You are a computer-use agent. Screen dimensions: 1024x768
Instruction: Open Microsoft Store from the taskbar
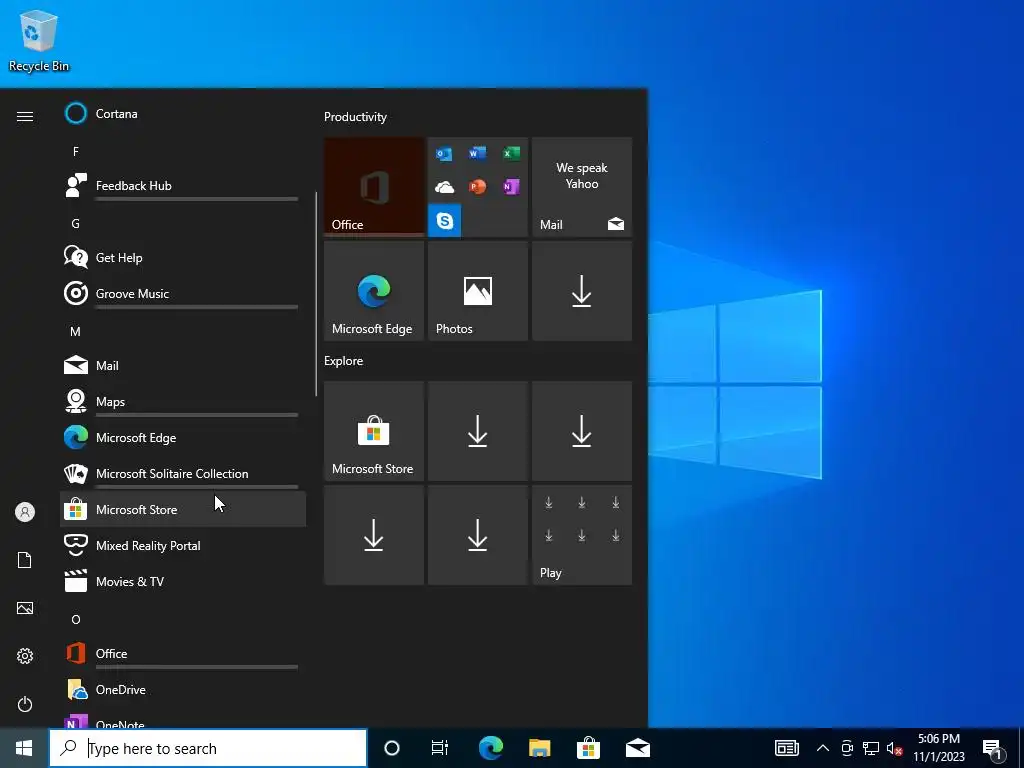588,748
